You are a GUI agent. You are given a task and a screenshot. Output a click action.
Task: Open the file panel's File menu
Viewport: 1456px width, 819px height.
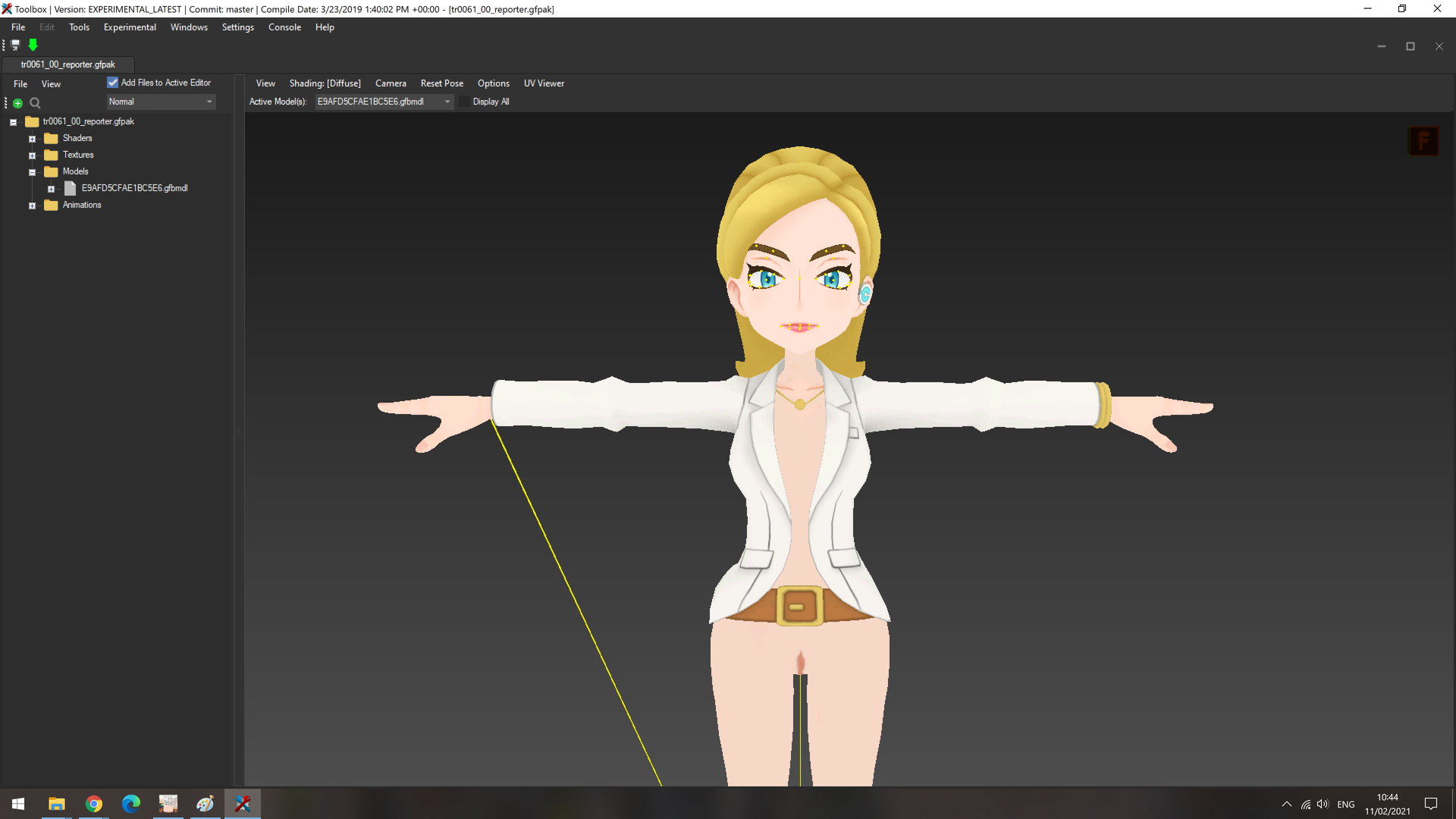tap(20, 84)
